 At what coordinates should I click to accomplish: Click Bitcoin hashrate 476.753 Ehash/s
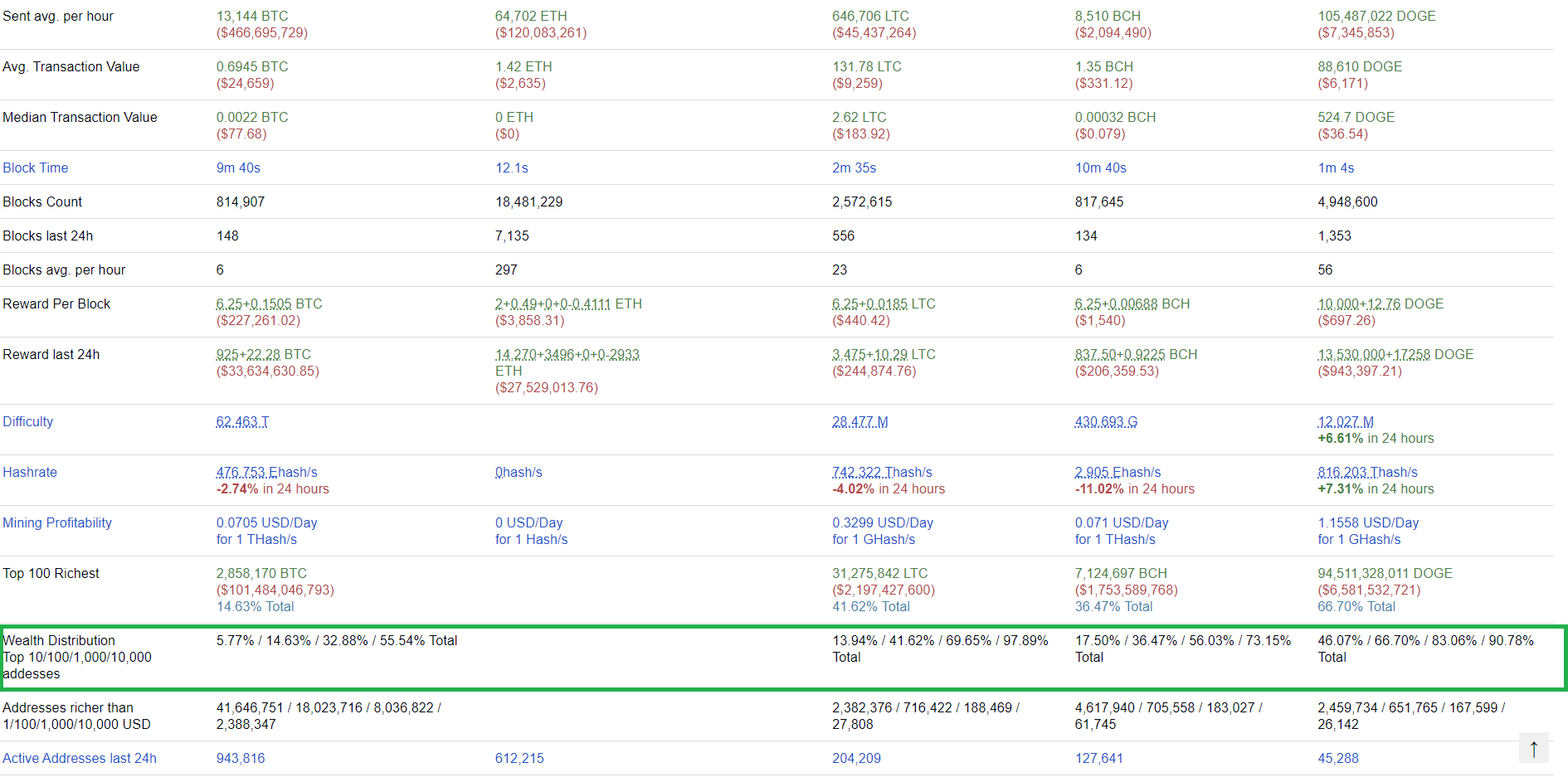[x=266, y=473]
